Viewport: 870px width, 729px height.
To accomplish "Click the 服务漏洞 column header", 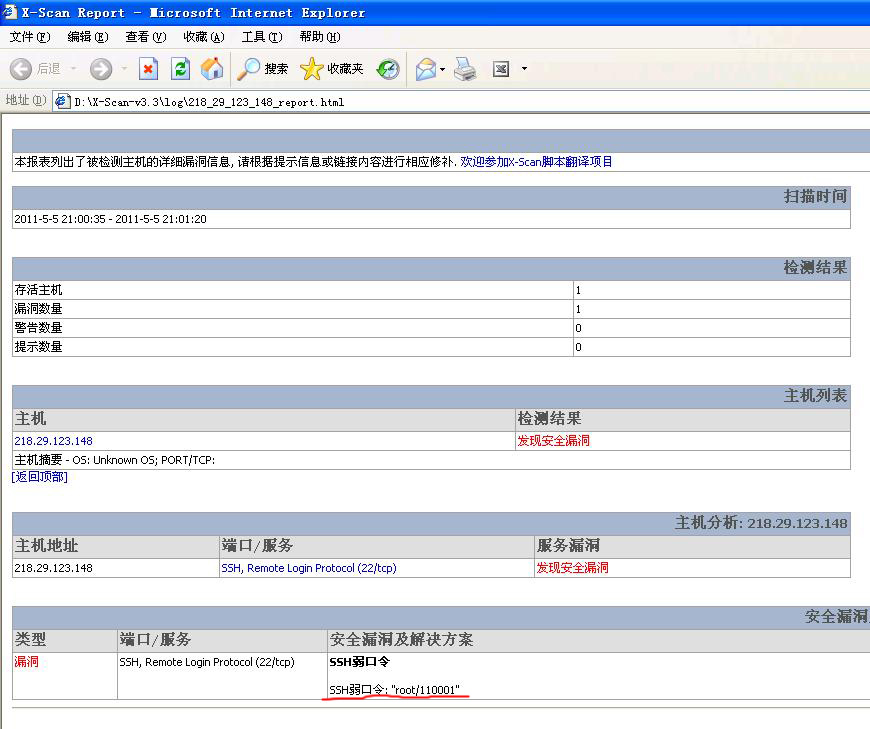I will pyautogui.click(x=568, y=546).
